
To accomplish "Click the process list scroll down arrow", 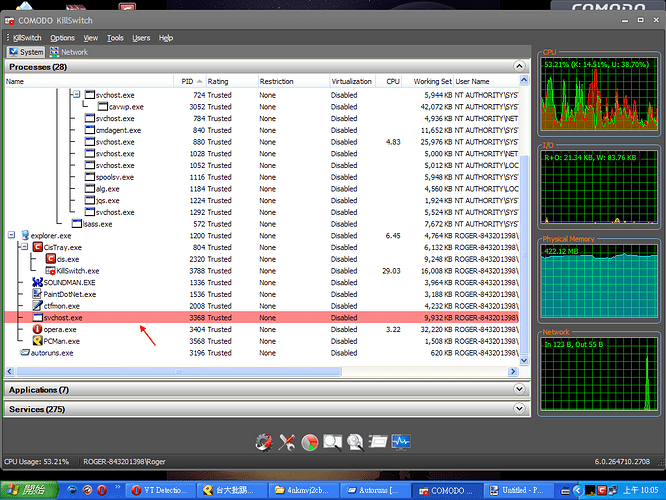I will [524, 360].
